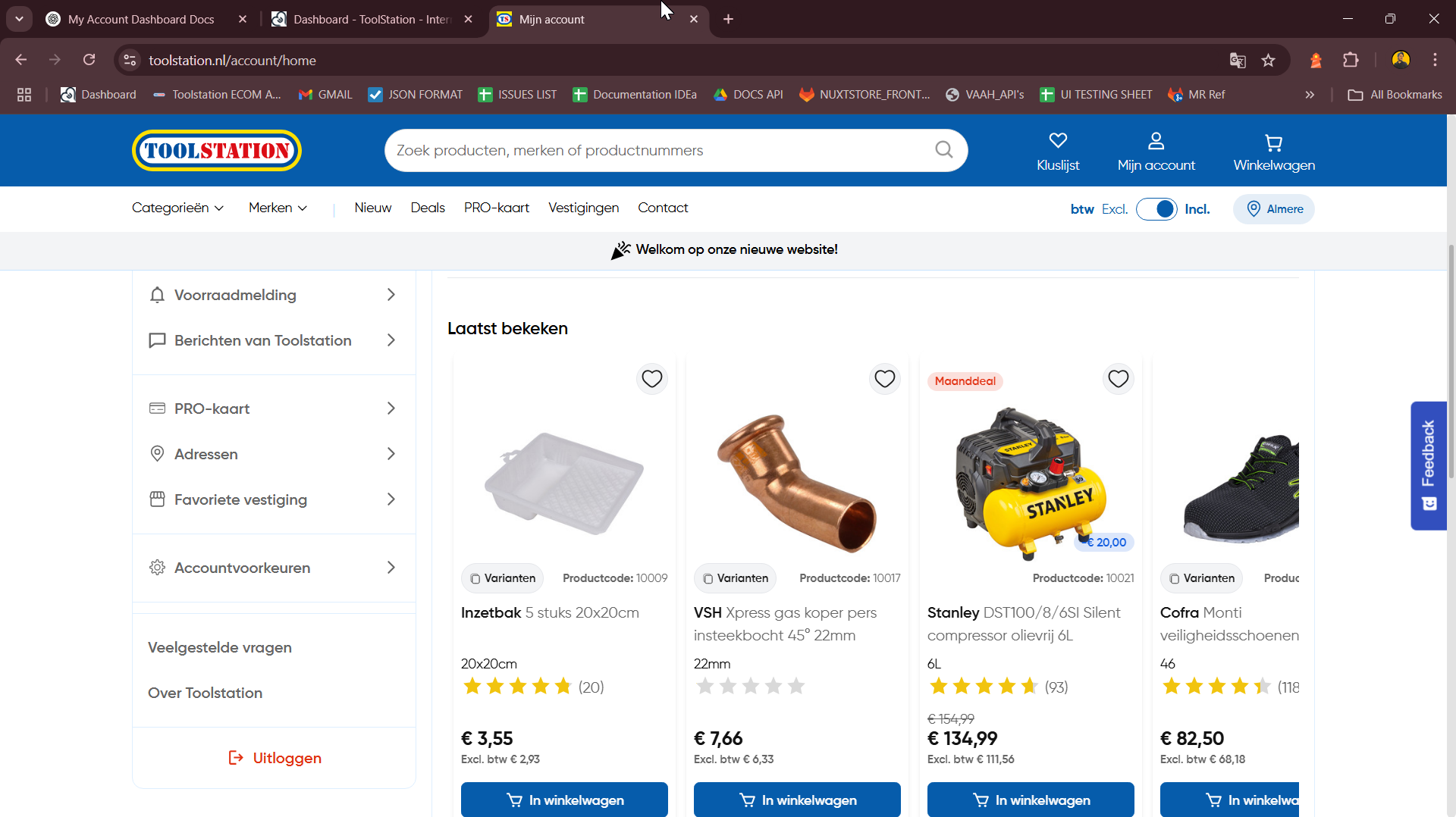Click the Toolstation logo
This screenshot has width=1456, height=817.
[216, 150]
